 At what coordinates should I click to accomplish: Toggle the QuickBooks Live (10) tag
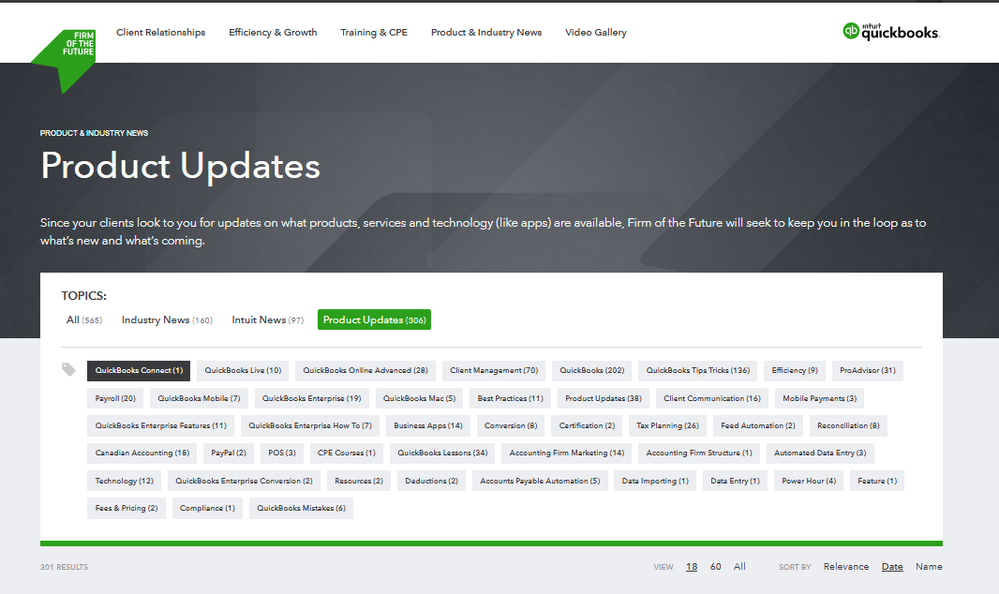point(243,370)
